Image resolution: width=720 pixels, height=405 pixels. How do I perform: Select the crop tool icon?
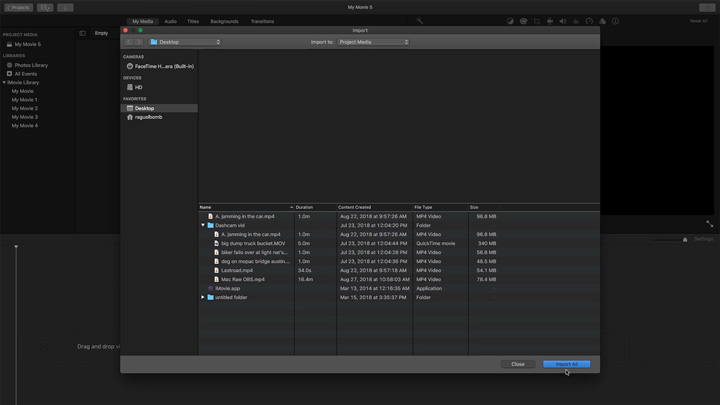(x=537, y=21)
